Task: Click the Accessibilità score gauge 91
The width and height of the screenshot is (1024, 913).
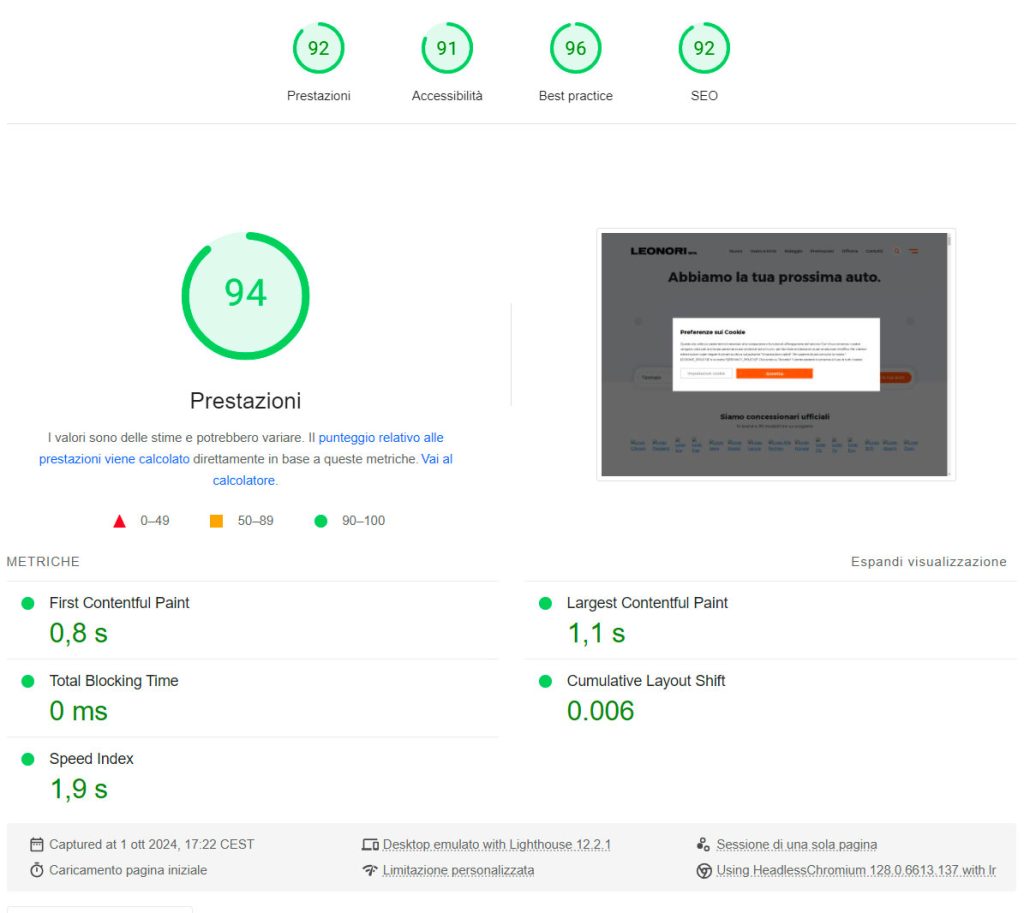Action: click(447, 49)
